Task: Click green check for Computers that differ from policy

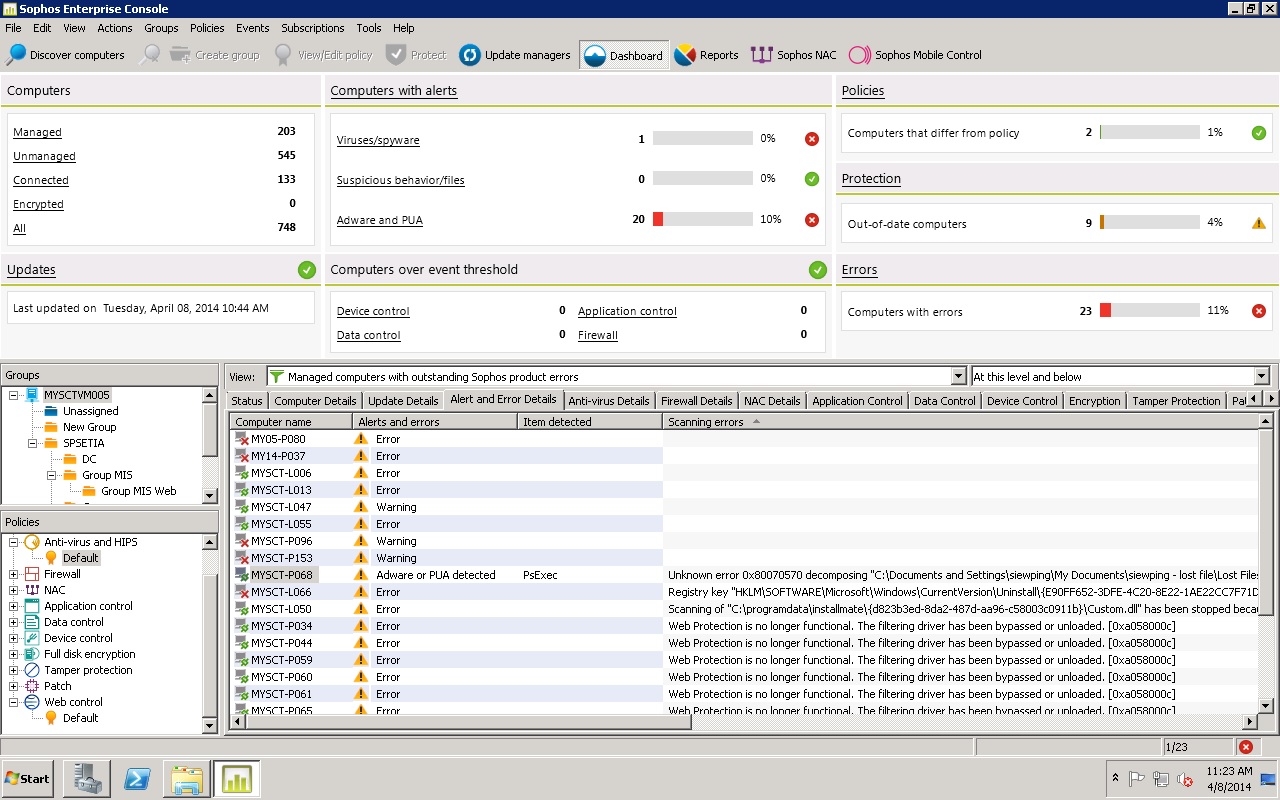Action: [1259, 132]
